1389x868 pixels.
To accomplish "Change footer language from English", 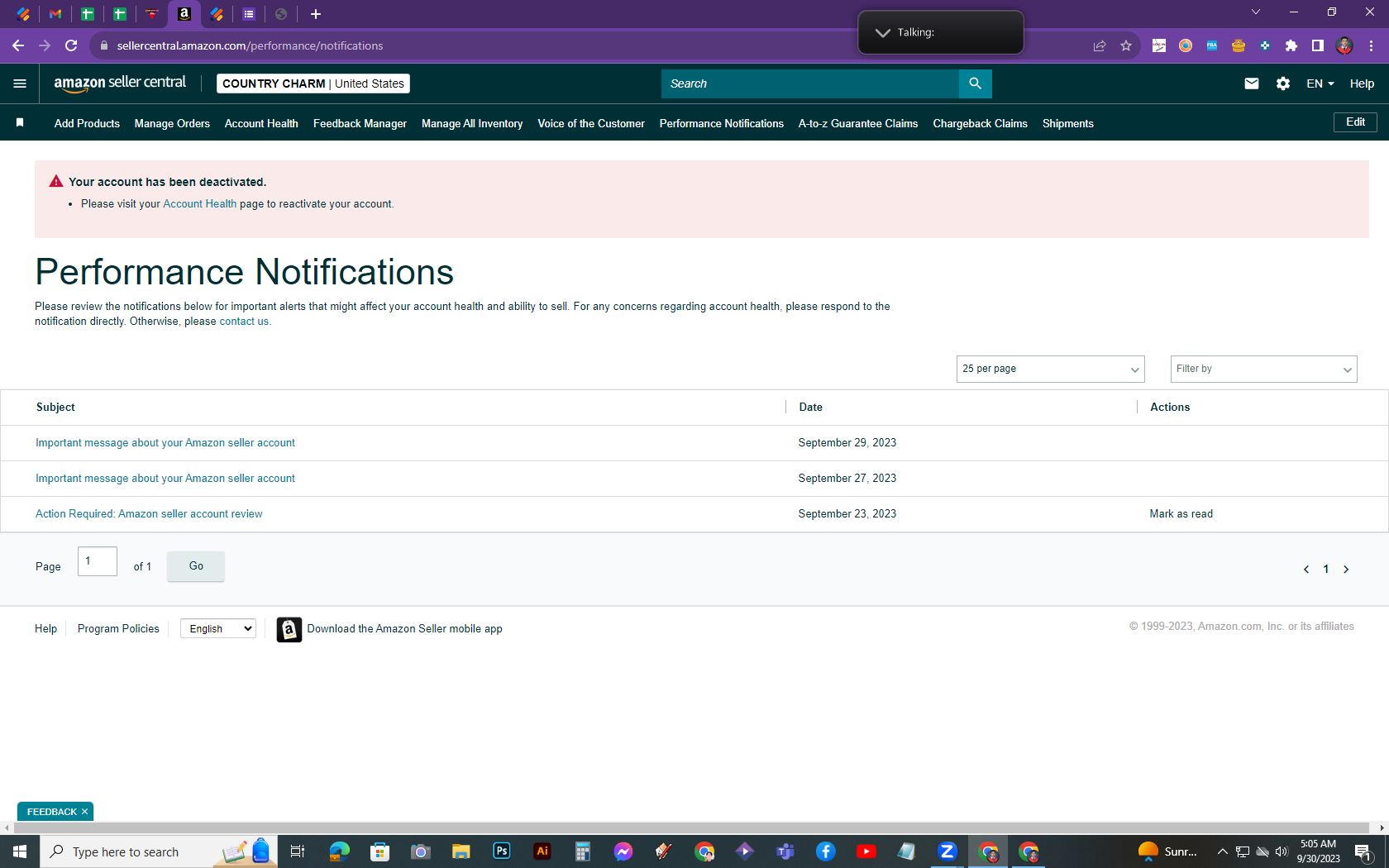I will click(x=218, y=628).
